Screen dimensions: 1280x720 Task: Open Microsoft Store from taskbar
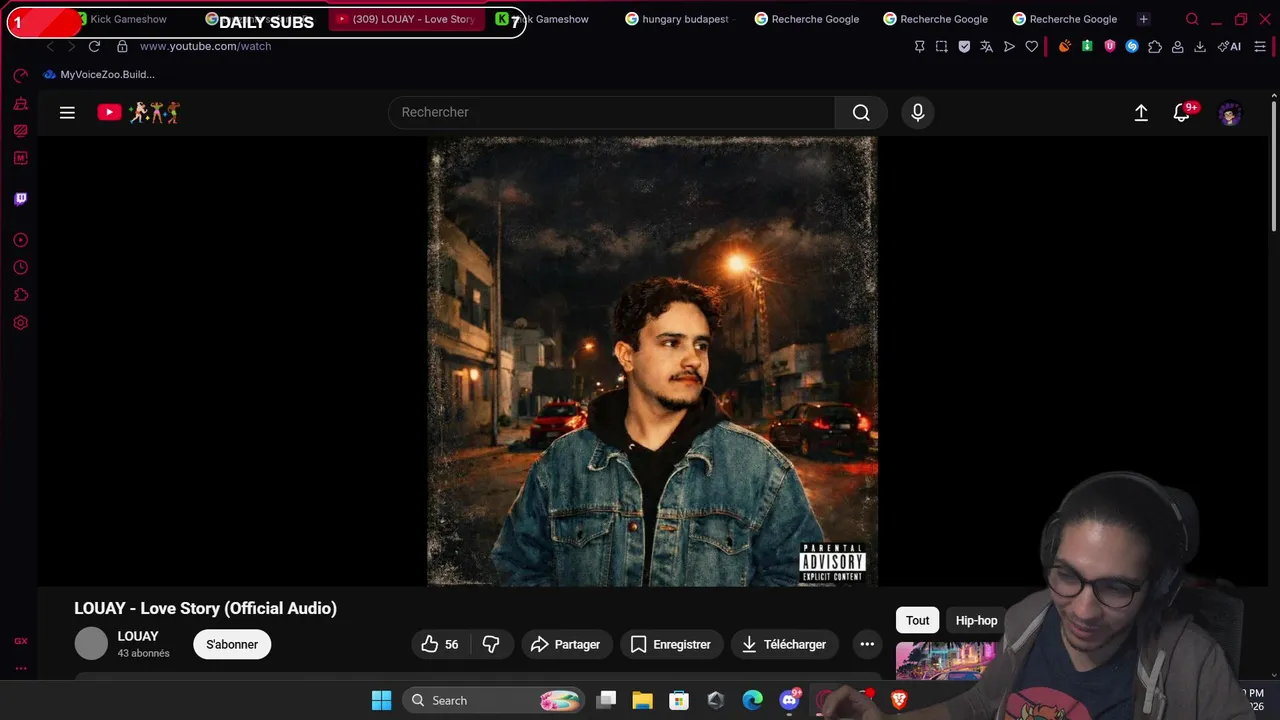click(679, 700)
